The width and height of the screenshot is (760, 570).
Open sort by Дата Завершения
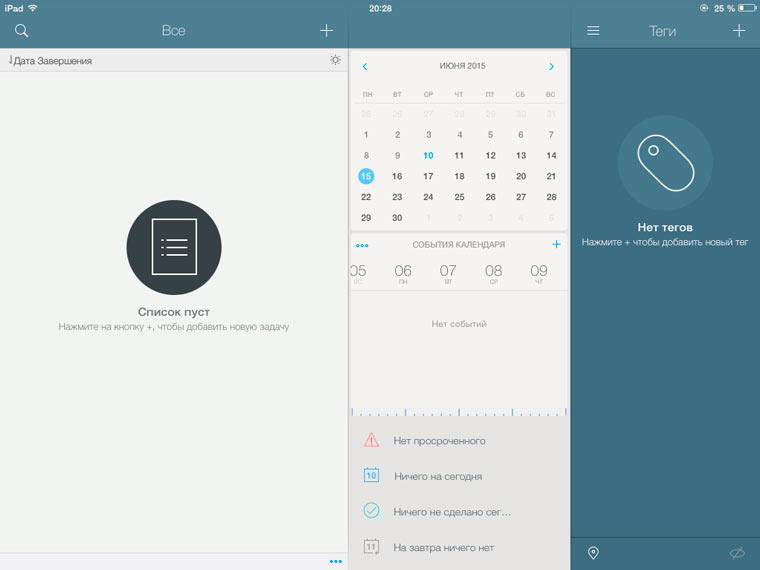coord(50,61)
